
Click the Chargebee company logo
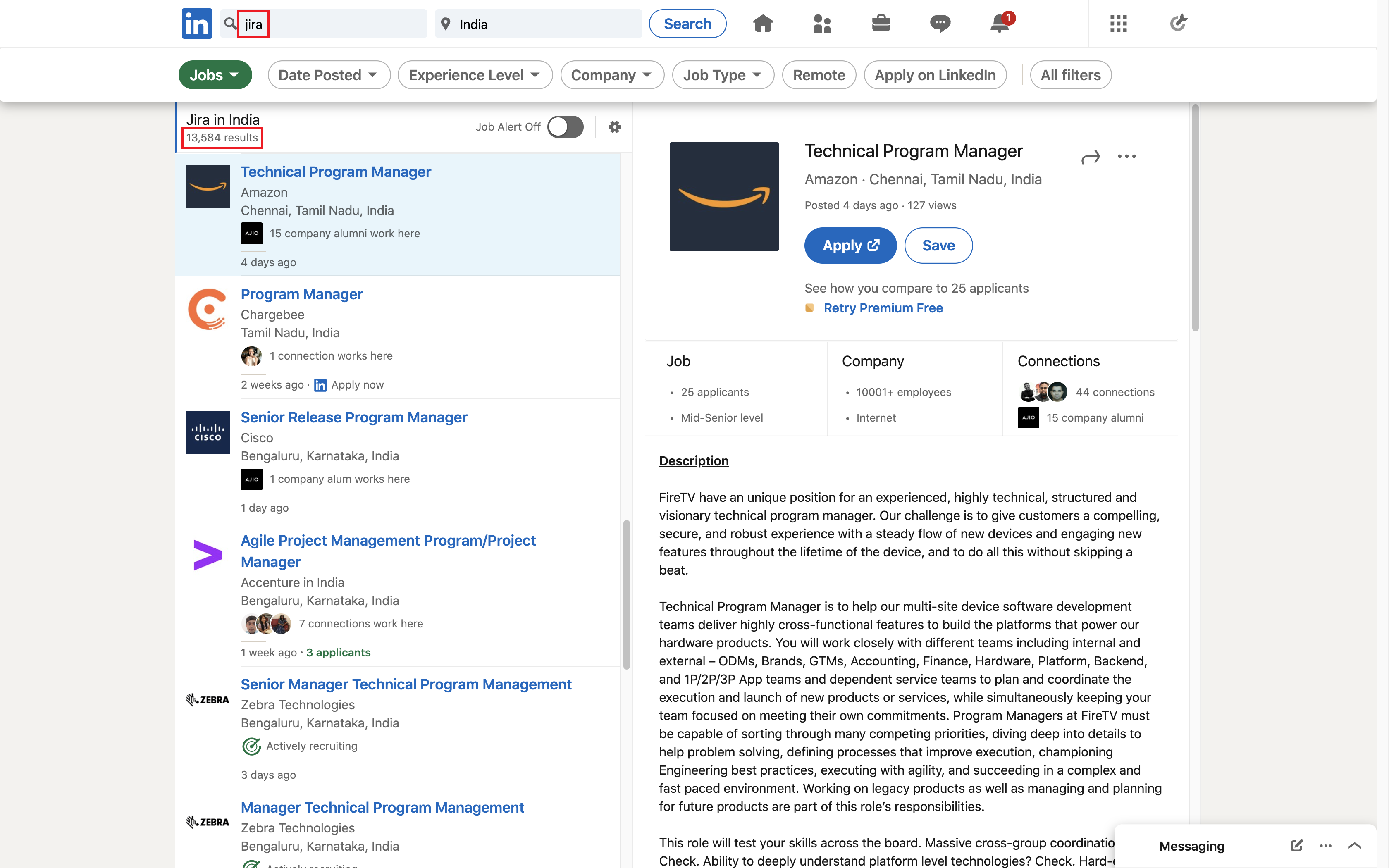[208, 309]
